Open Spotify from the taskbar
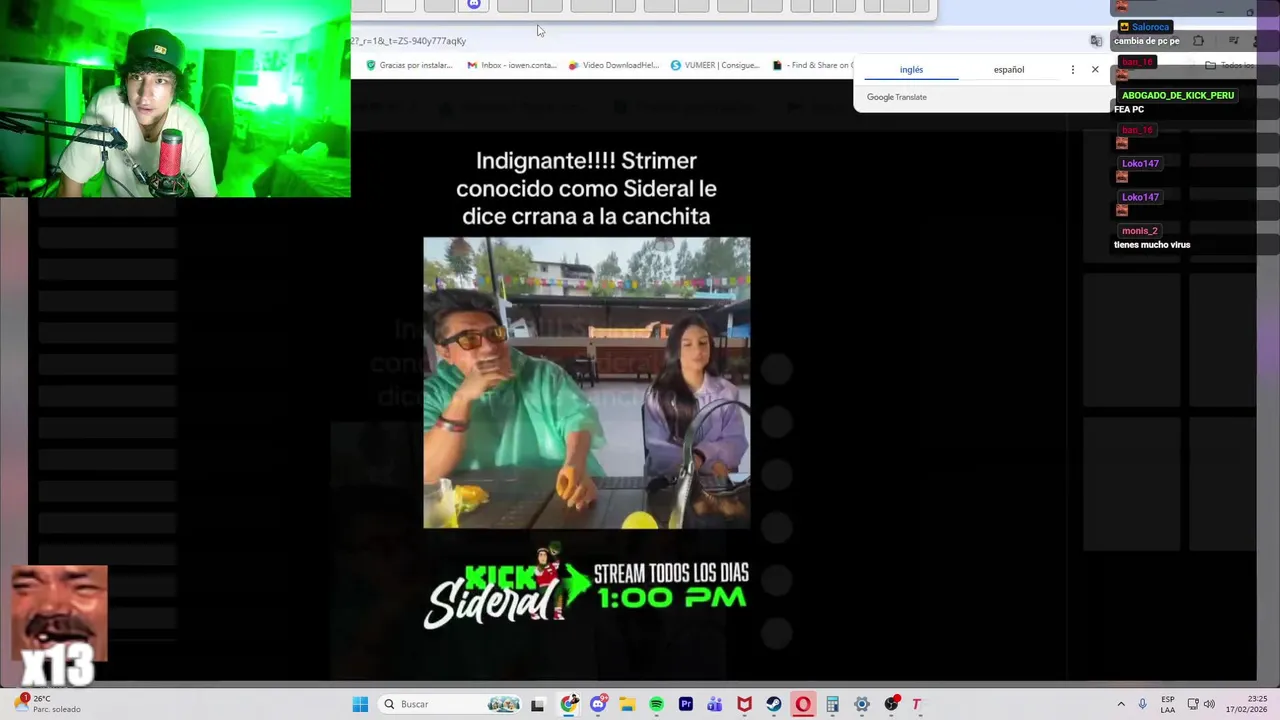The image size is (1280, 720). click(656, 704)
